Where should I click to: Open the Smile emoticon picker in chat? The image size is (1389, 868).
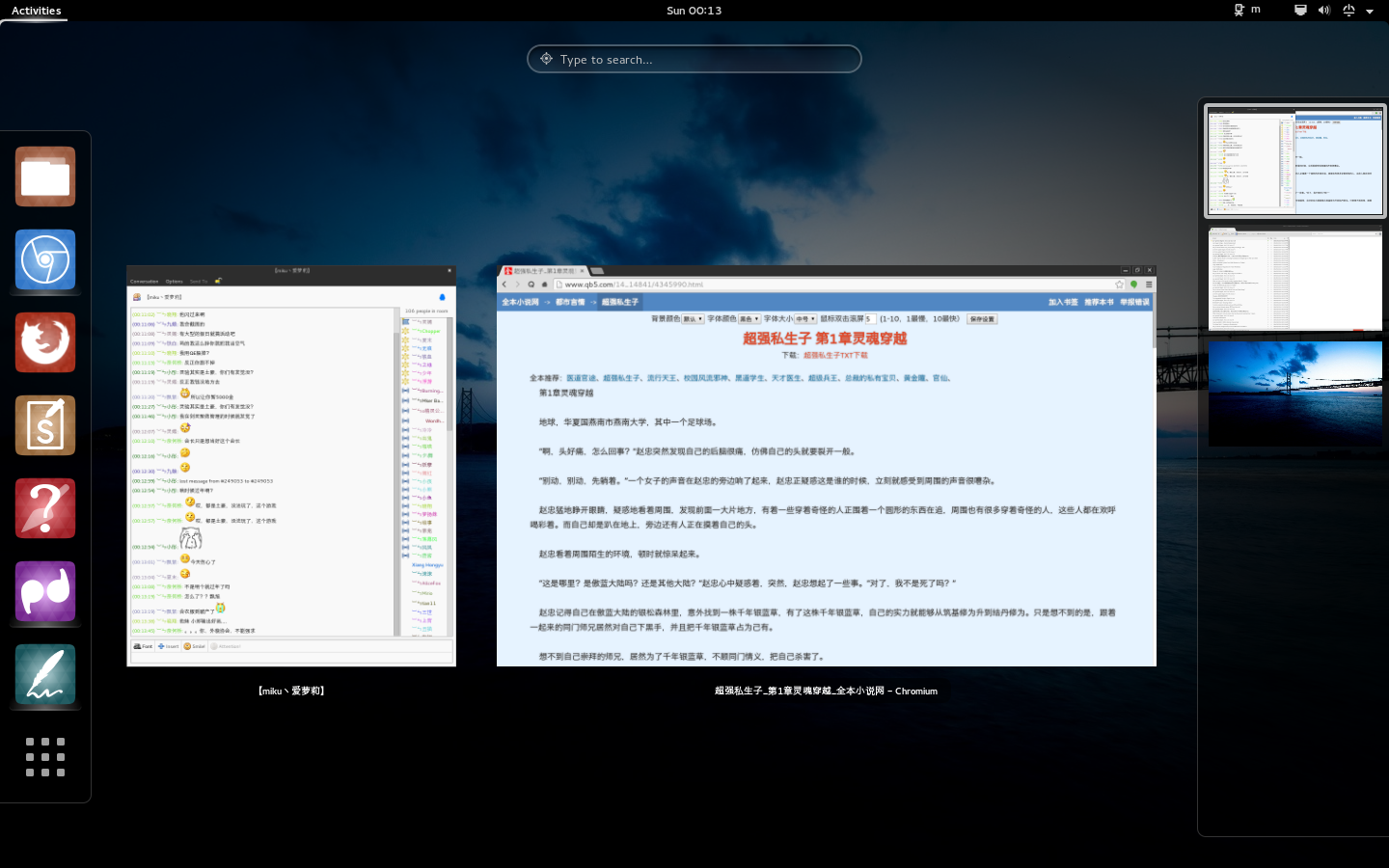coord(194,646)
